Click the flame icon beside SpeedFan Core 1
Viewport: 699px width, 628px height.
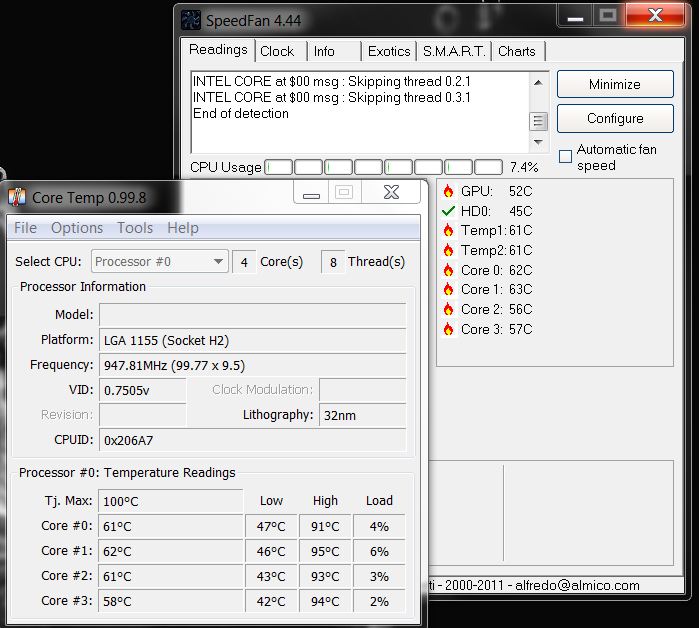[448, 289]
